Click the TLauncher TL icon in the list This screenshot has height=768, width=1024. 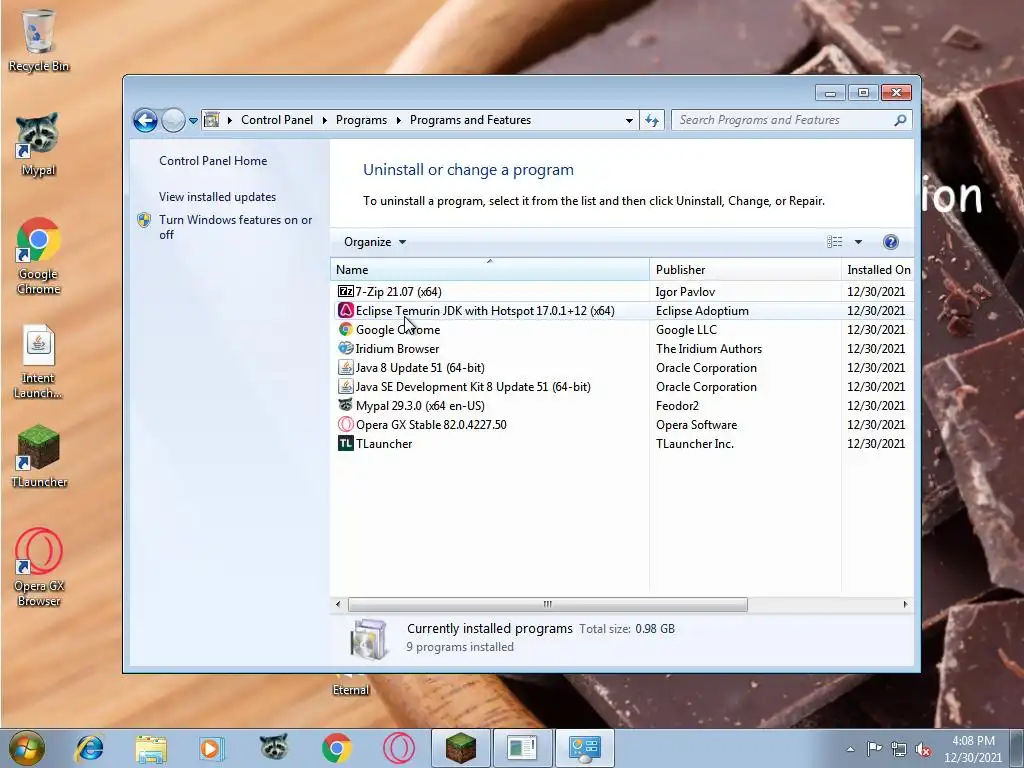[x=345, y=443]
